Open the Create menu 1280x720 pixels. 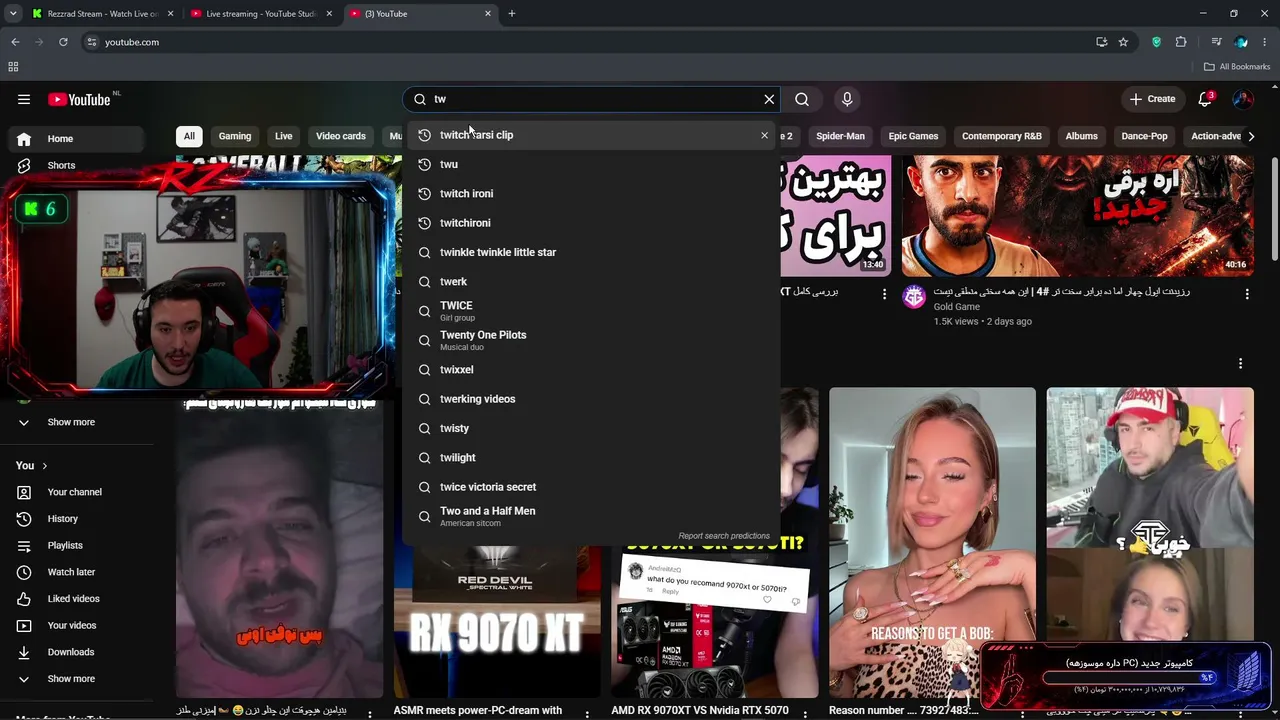pyautogui.click(x=1152, y=99)
